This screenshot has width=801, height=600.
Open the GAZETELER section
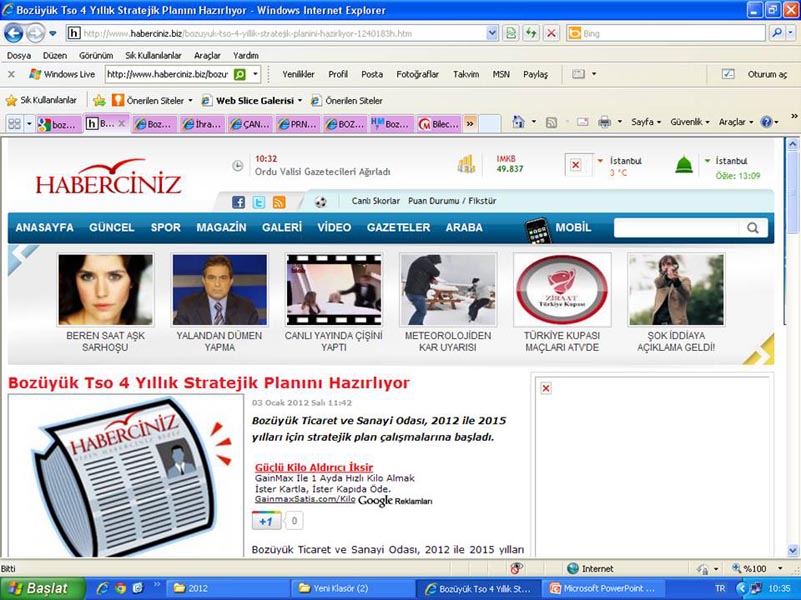pyautogui.click(x=398, y=228)
